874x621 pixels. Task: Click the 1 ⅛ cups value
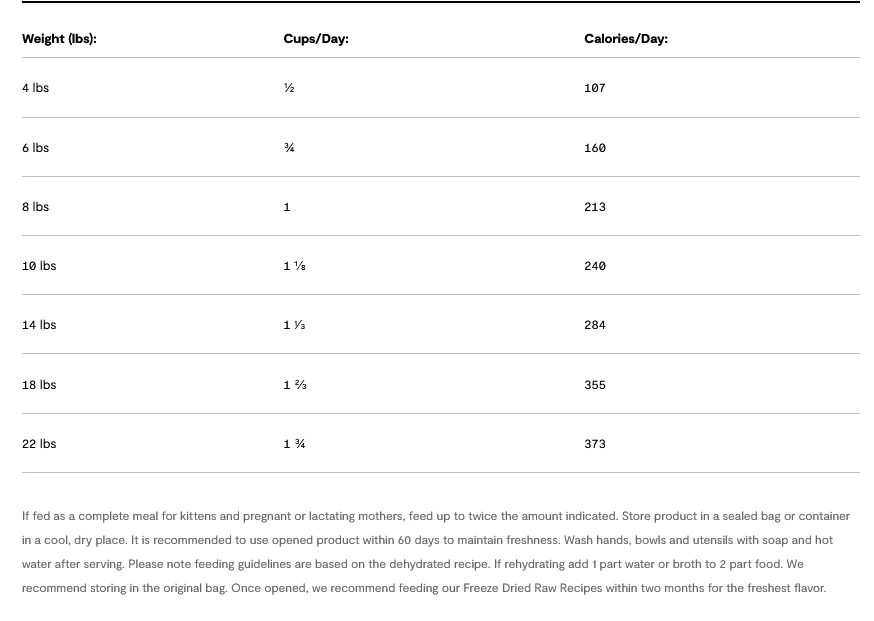[294, 266]
